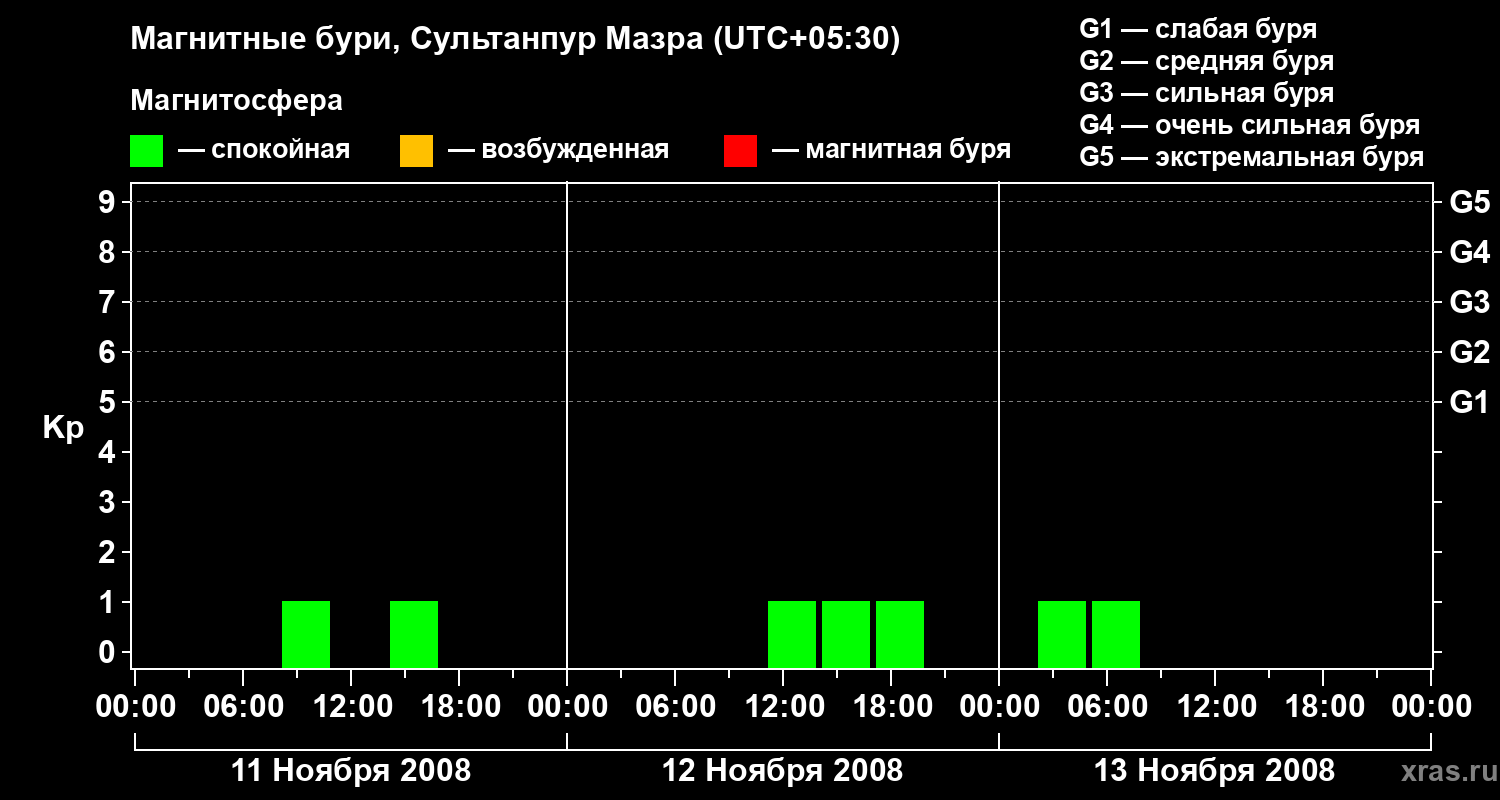Click the 06:00 time label for 11 Ноября
Image resolution: width=1500 pixels, height=800 pixels.
tap(243, 707)
